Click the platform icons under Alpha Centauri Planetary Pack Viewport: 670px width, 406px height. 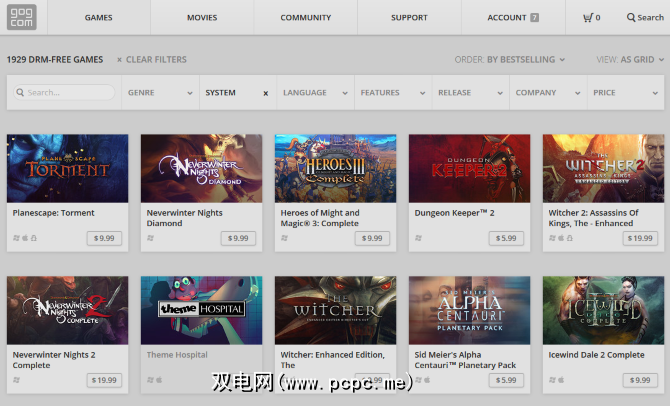tap(423, 380)
